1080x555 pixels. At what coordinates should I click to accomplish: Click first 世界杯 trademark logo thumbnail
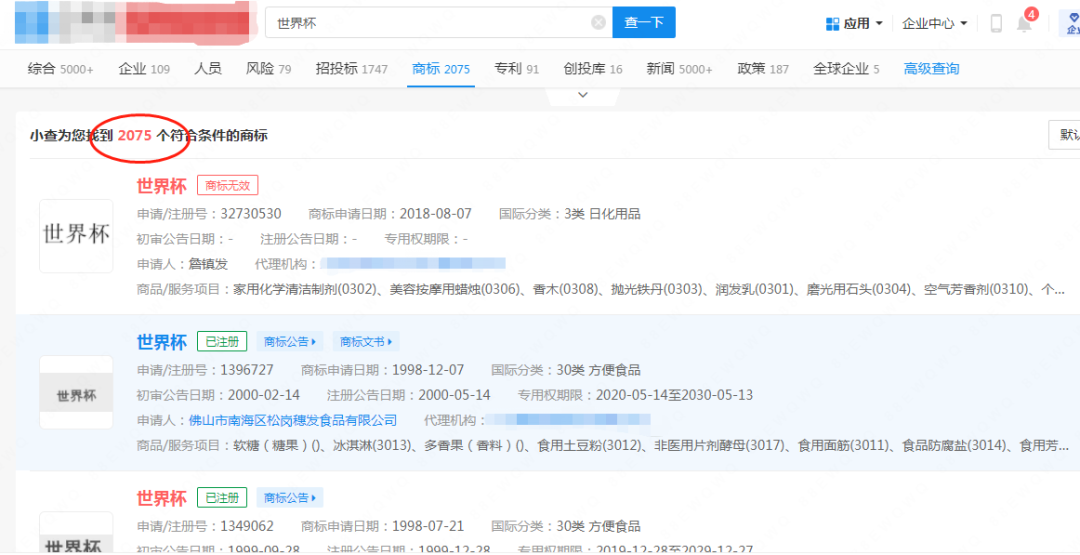pyautogui.click(x=76, y=236)
